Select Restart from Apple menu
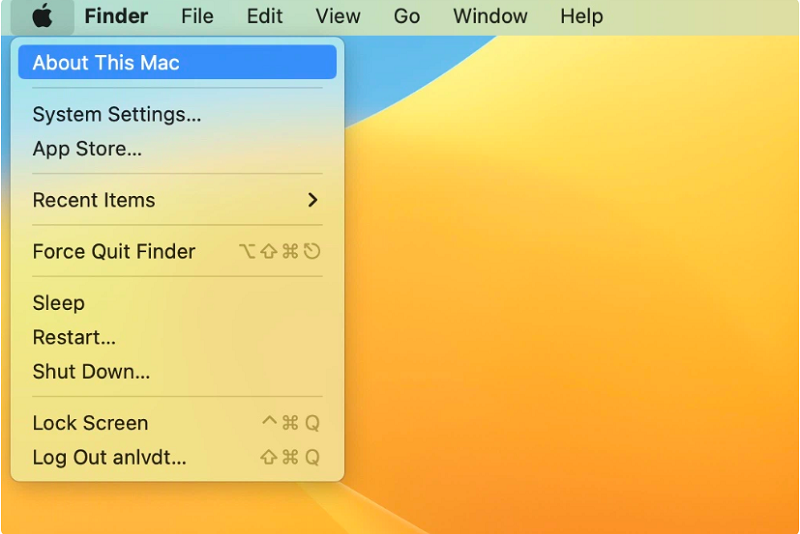Image resolution: width=800 pixels, height=534 pixels. click(x=177, y=337)
